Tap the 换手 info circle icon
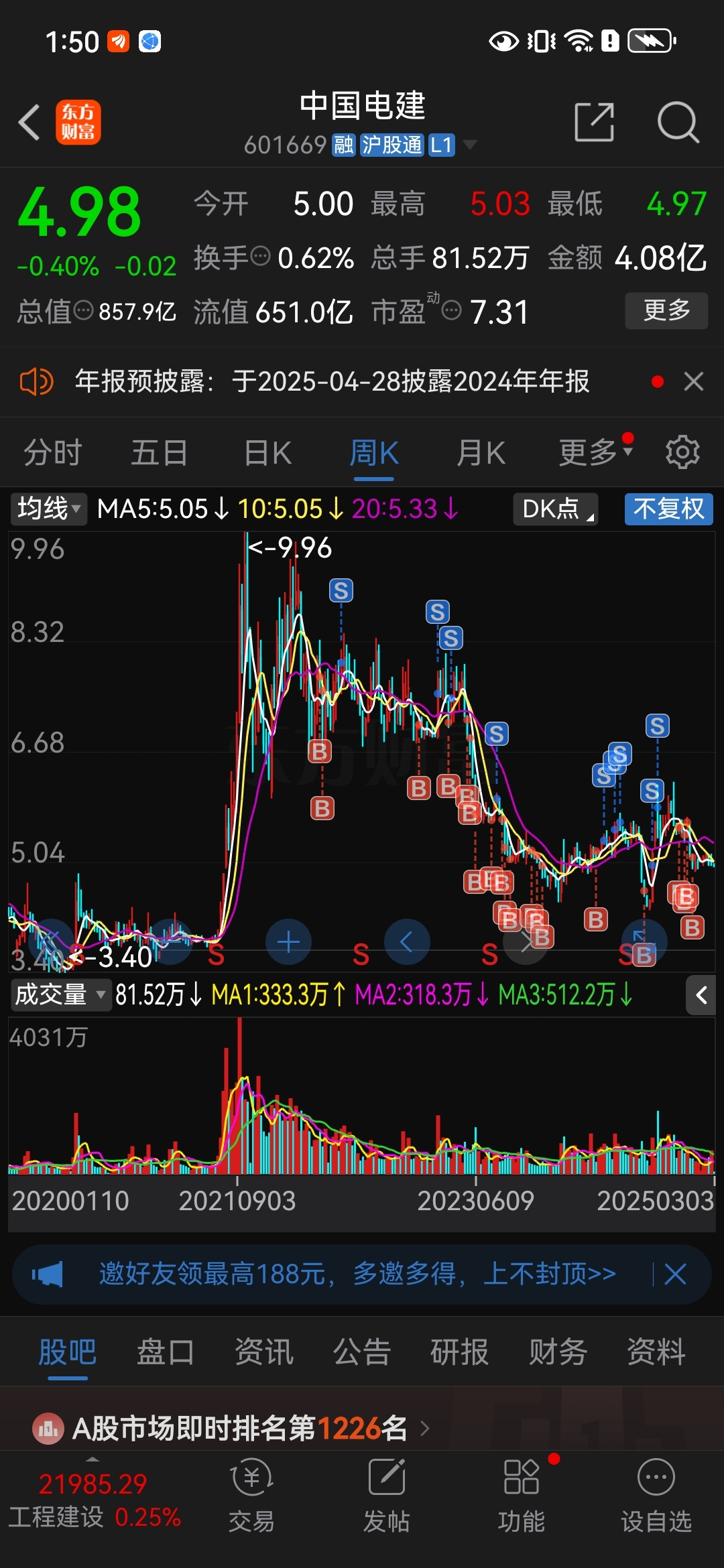 pos(260,256)
